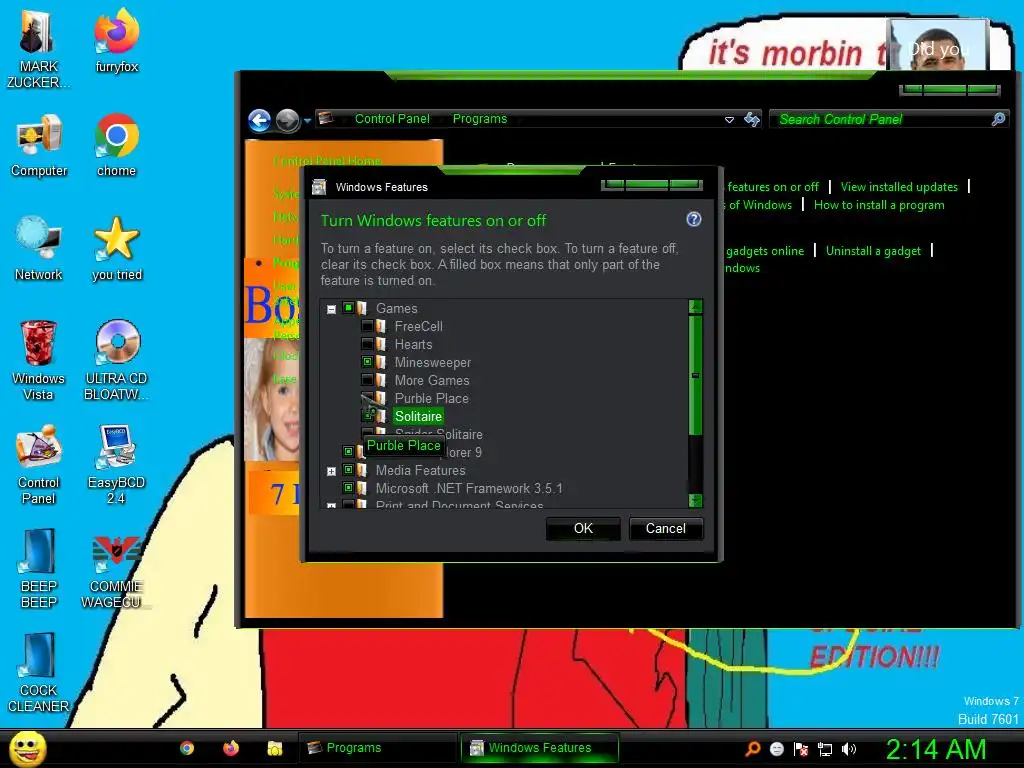Click Control Panel in the address breadcrumb
The height and width of the screenshot is (768, 1024).
click(x=392, y=119)
